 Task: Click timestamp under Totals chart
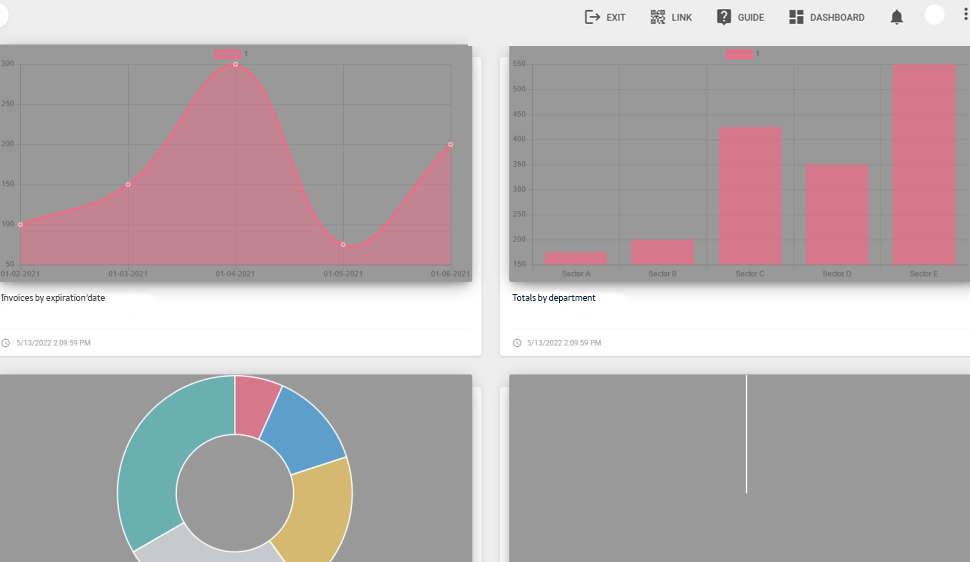click(564, 343)
